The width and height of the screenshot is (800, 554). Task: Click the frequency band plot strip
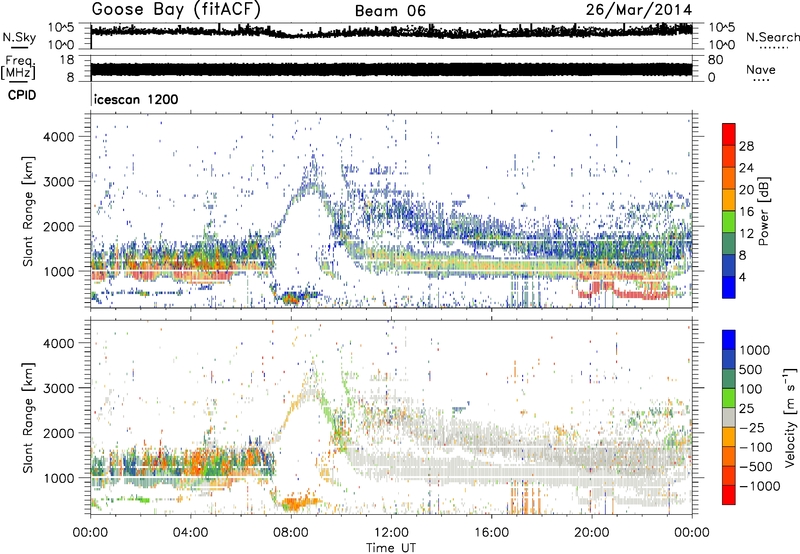tap(391, 70)
